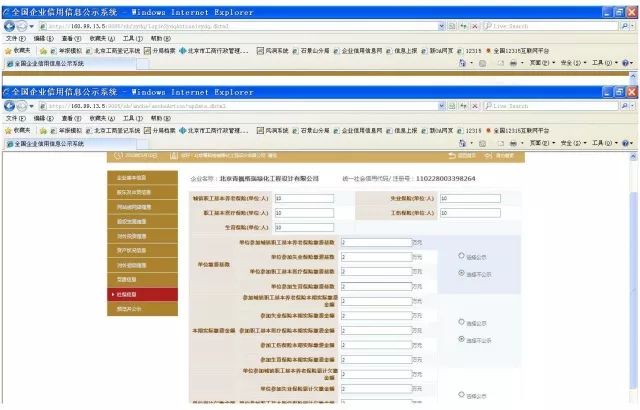Click the vertical page scrollbar
640x410 pixels.
coord(635,280)
